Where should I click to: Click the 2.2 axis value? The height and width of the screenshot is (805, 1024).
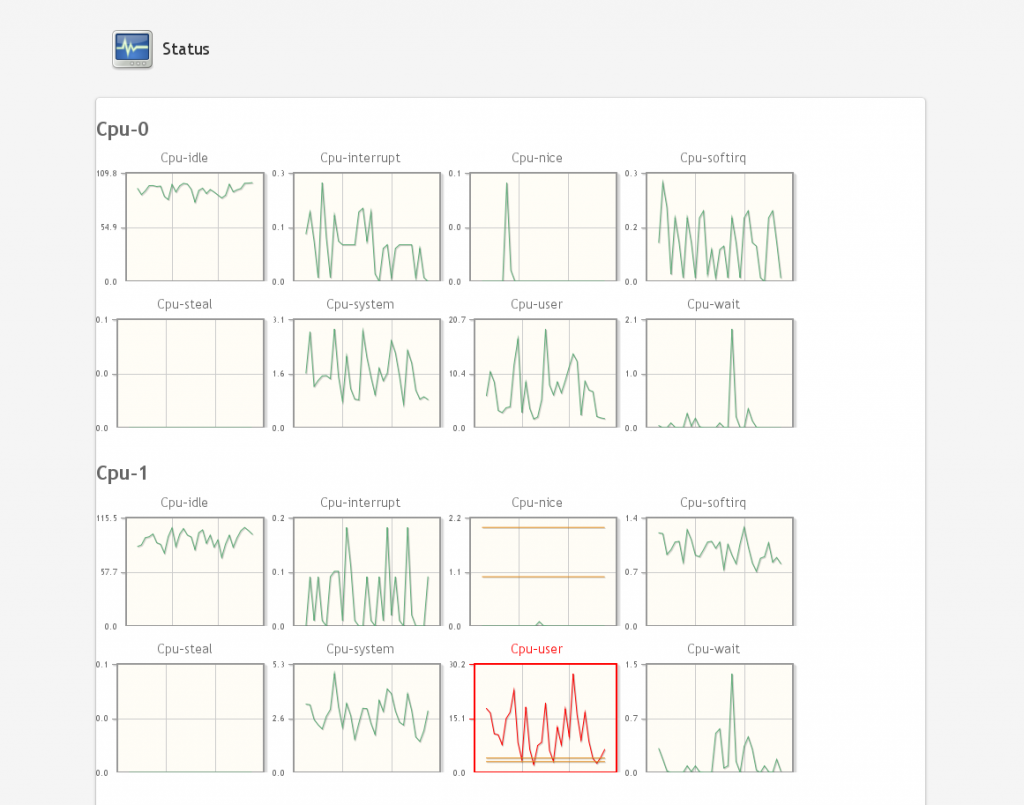pyautogui.click(x=455, y=518)
